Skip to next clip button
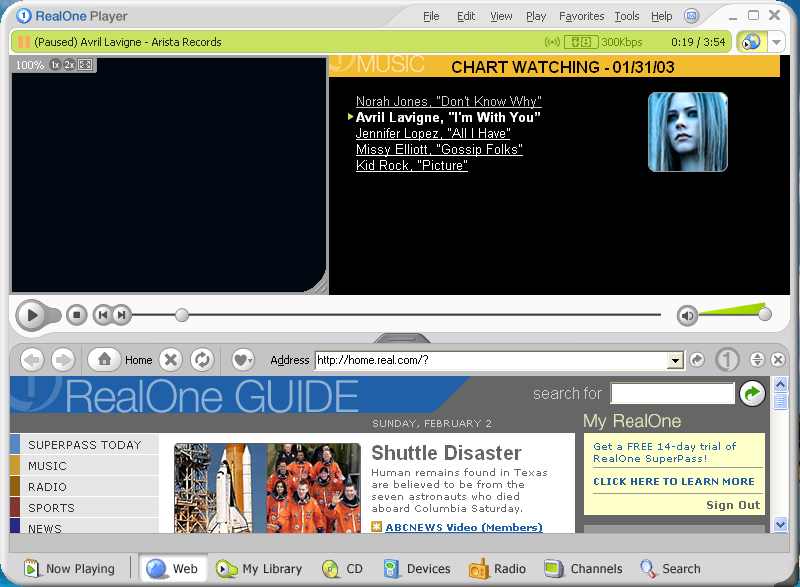This screenshot has width=800, height=587. tap(121, 315)
